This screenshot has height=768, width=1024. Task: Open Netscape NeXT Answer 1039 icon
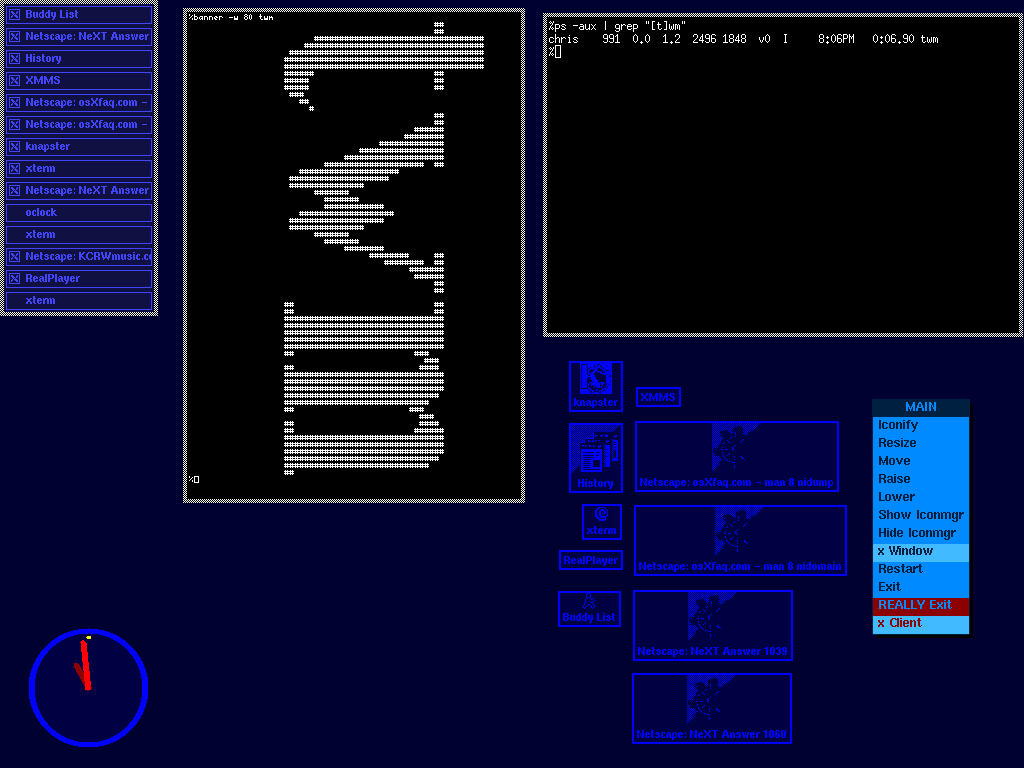712,625
